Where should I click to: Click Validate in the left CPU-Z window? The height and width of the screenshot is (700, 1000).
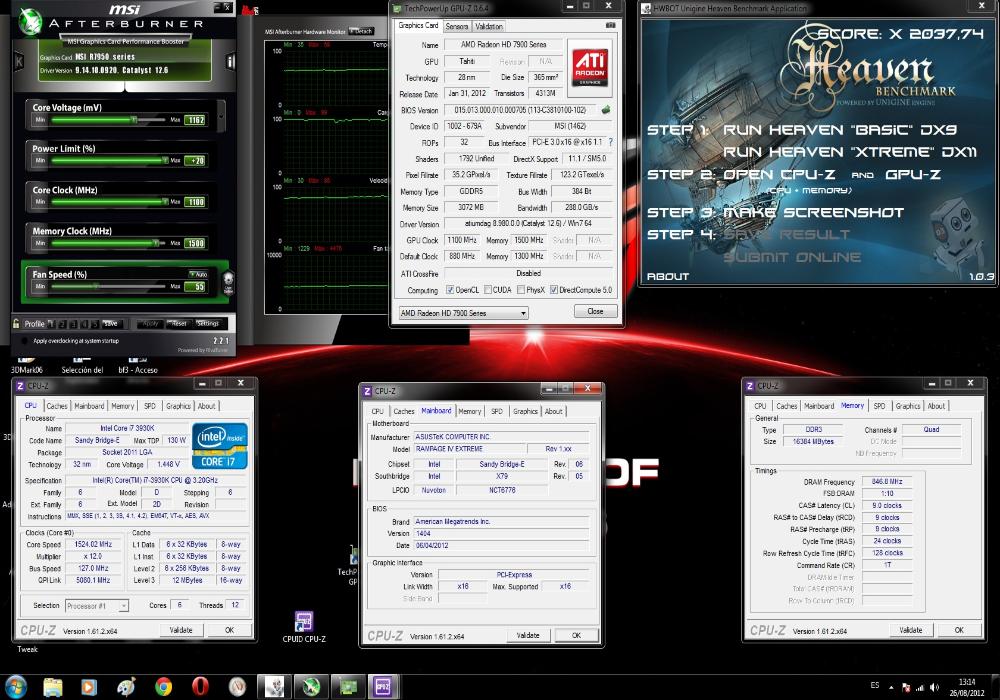point(180,630)
